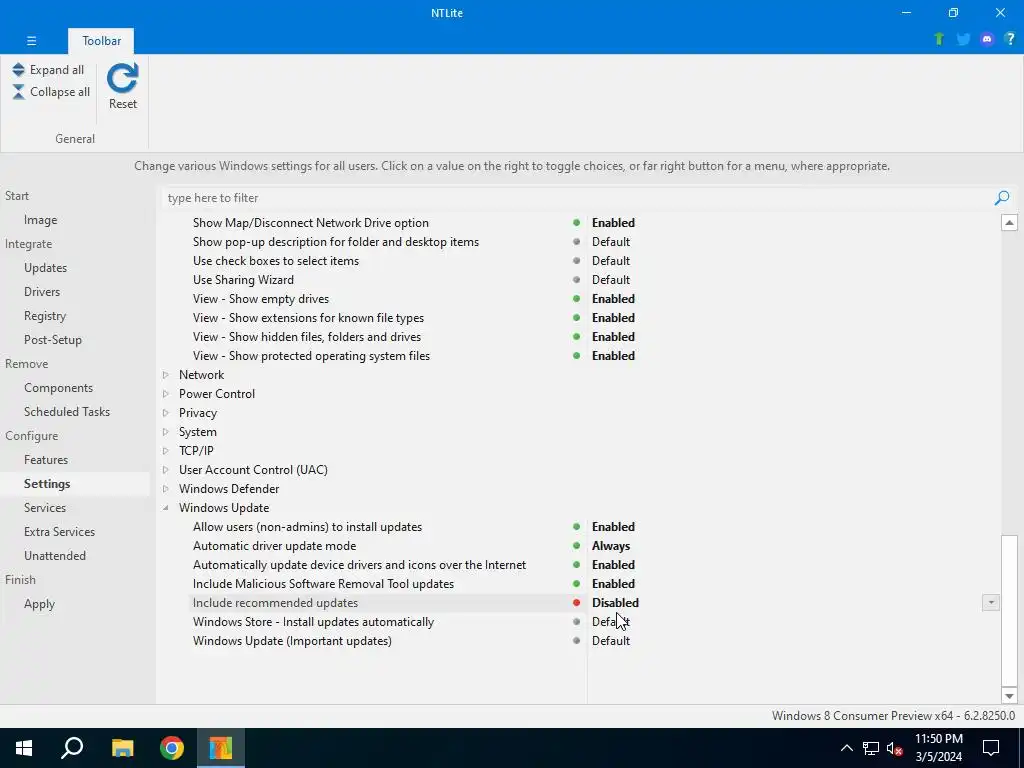
Task: Toggle Automatic driver update mode 'Always' value
Action: [x=611, y=546]
